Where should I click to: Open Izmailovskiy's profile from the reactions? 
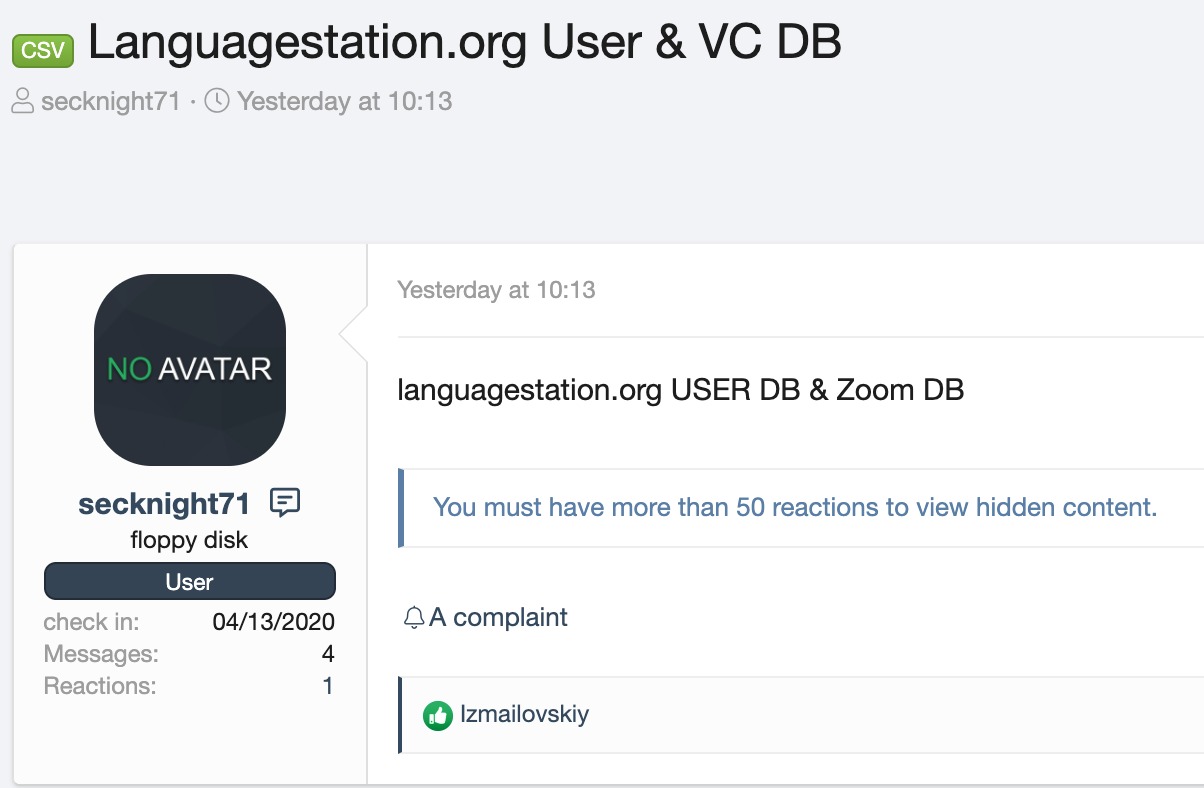pos(524,715)
